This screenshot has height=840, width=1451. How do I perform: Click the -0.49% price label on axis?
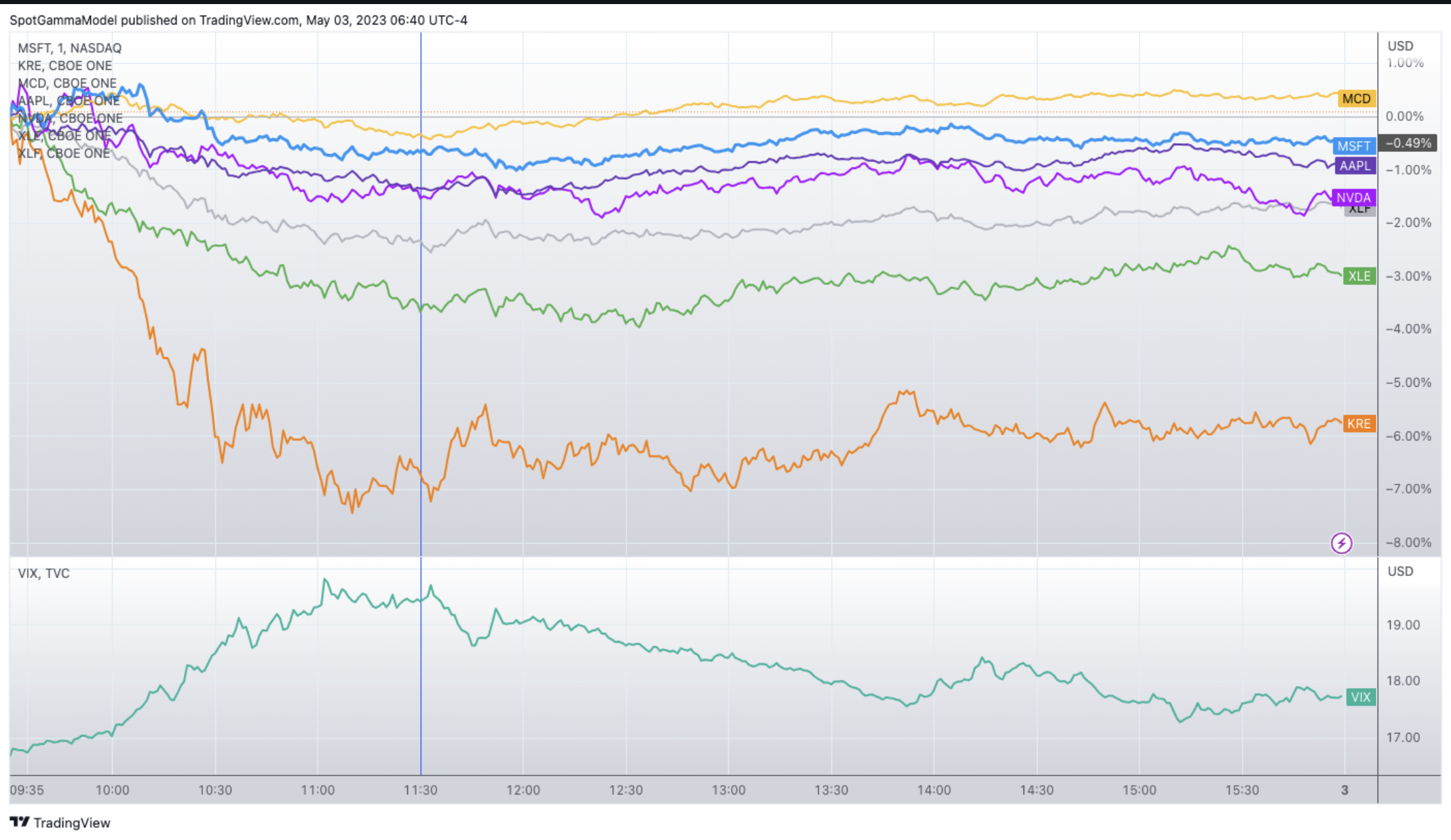(x=1408, y=143)
